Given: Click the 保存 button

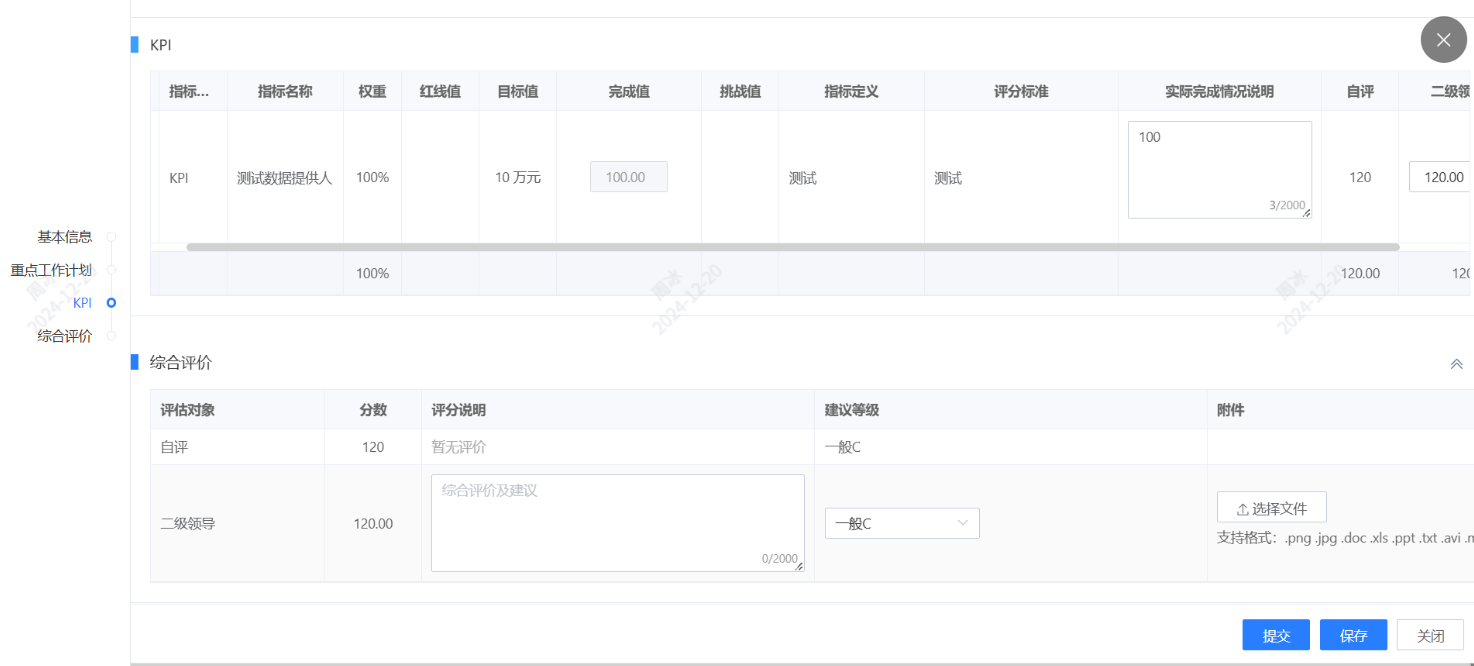Looking at the screenshot, I should click(1353, 635).
